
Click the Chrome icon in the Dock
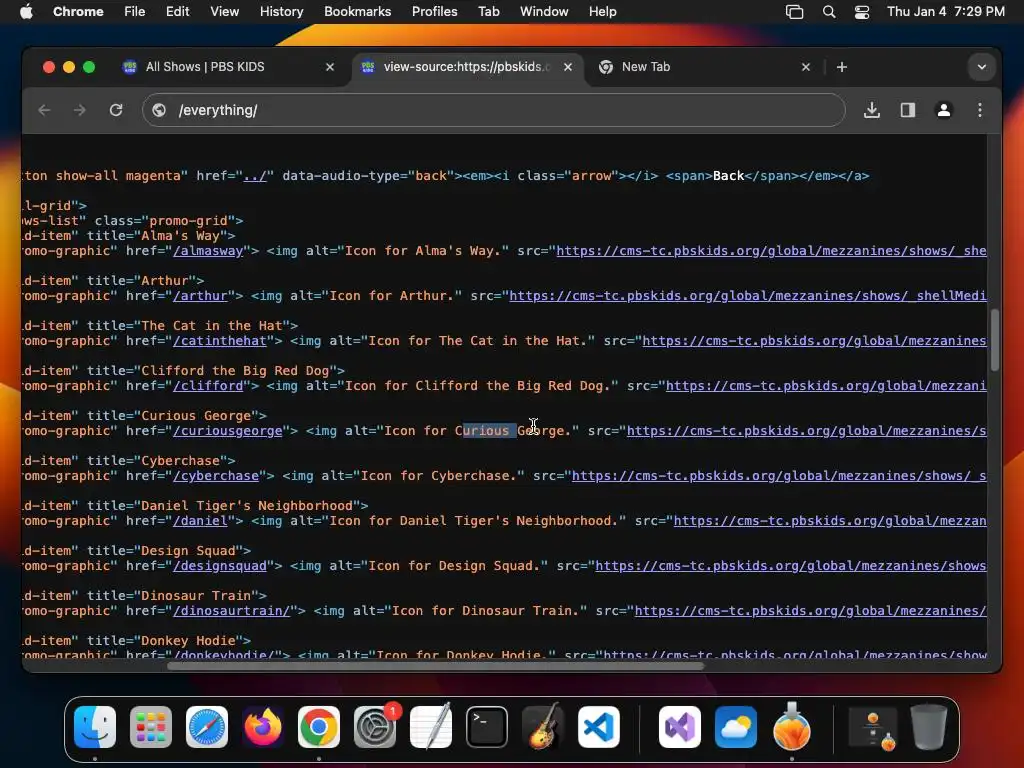tap(319, 727)
